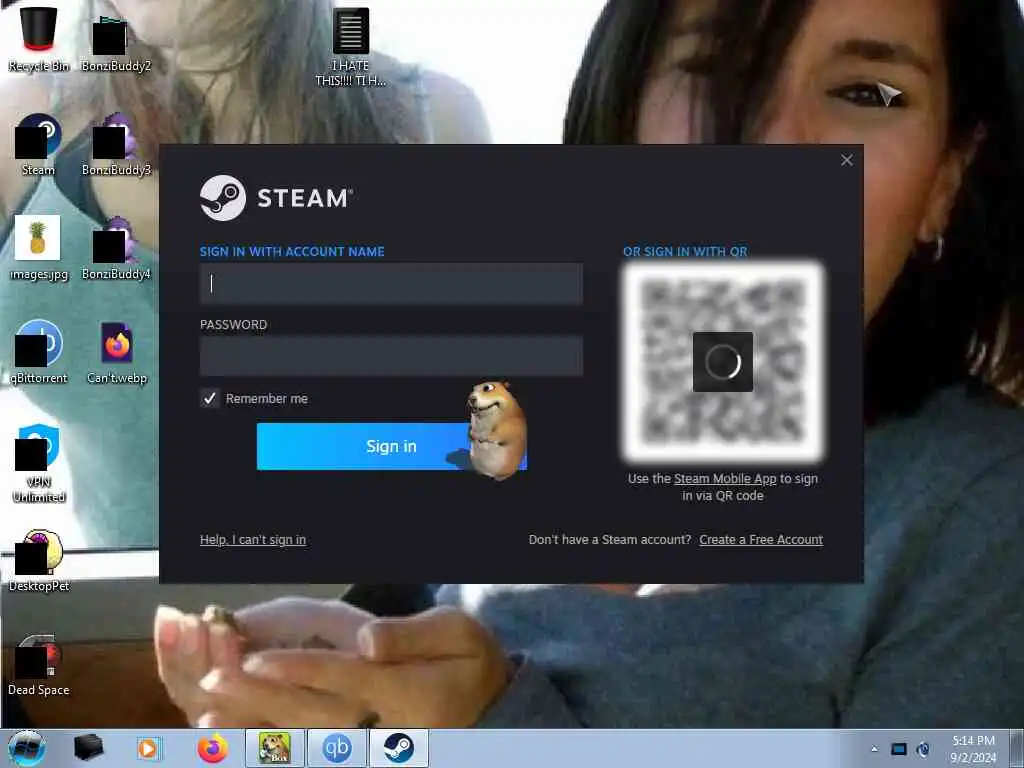The image size is (1024, 768).
Task: Switch to Steam in the taskbar
Action: tap(398, 748)
